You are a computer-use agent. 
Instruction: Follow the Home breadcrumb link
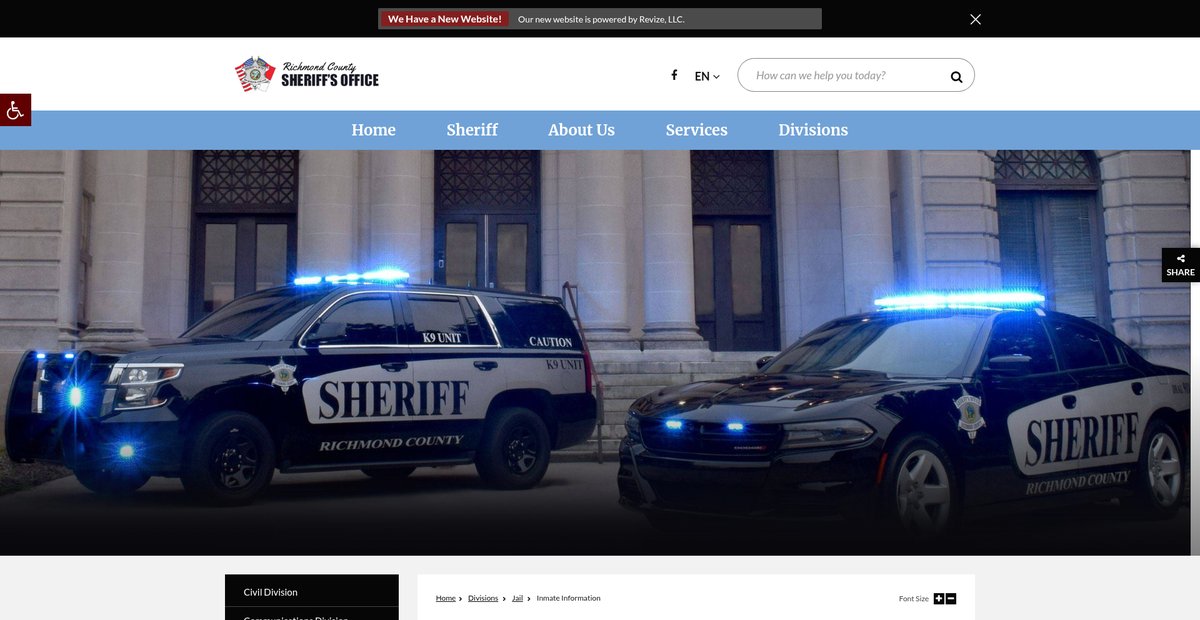[446, 598]
